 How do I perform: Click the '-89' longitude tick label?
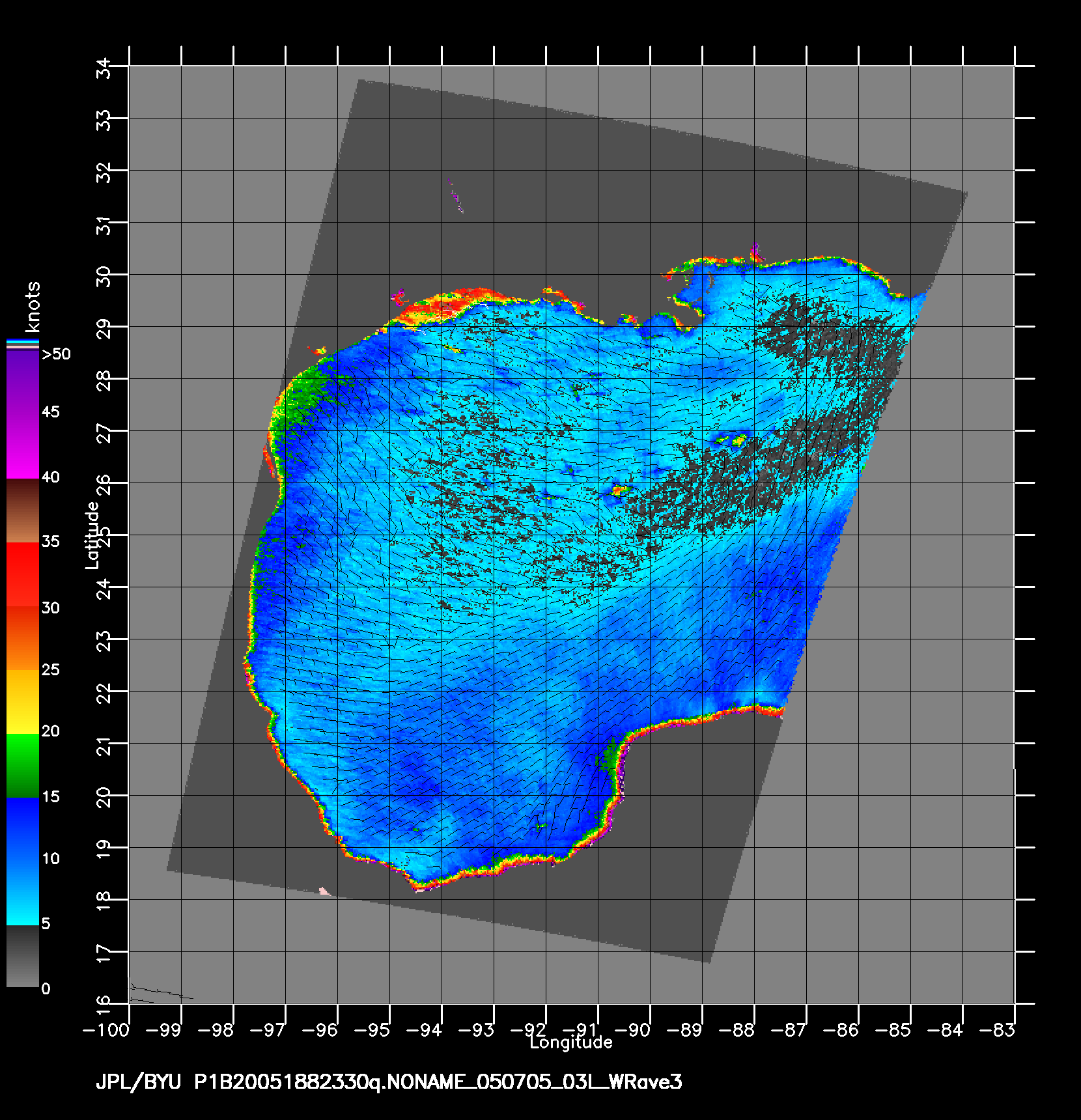coord(686,1030)
